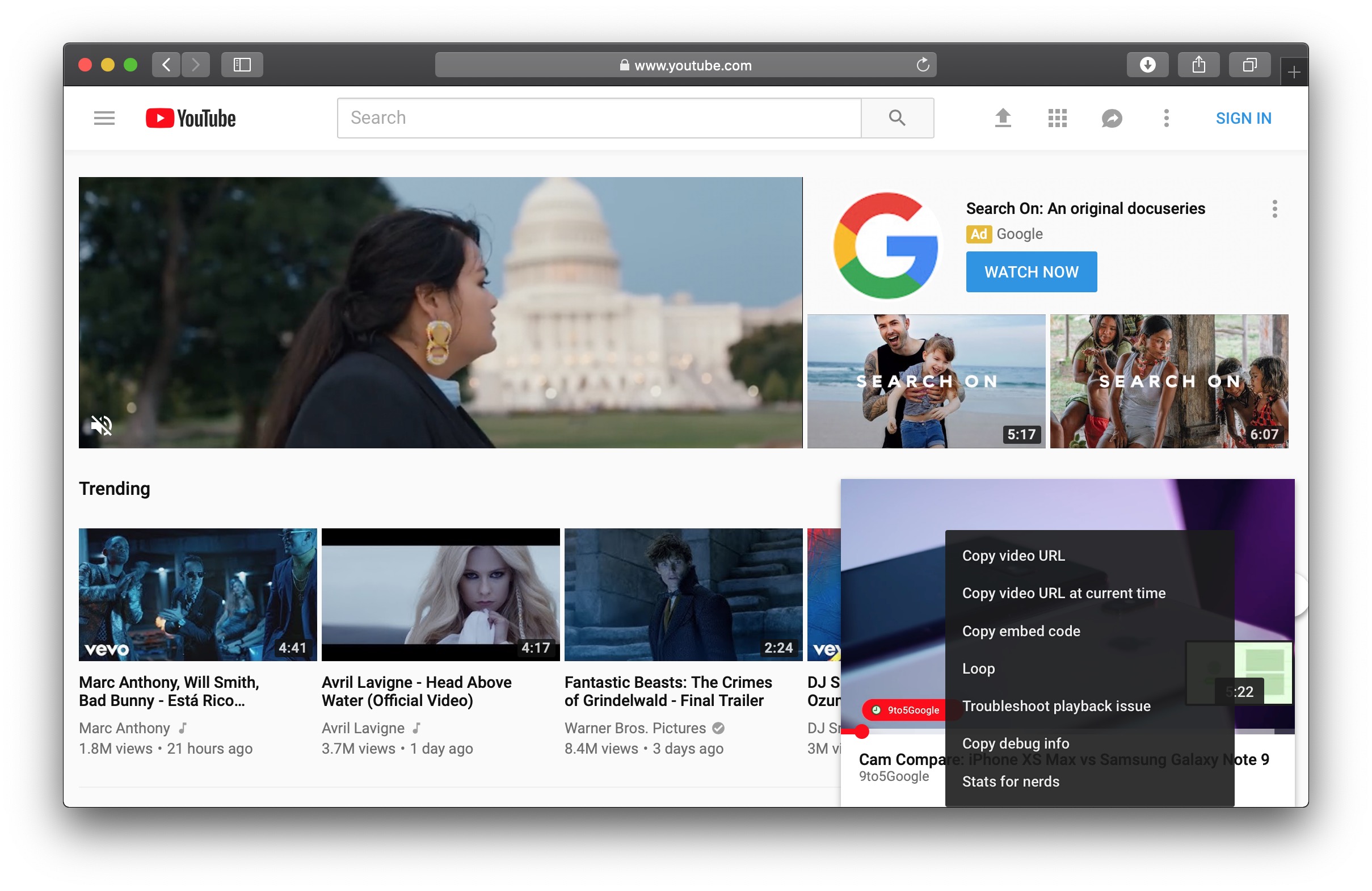The image size is (1372, 891).
Task: Toggle the Safari sidebar
Action: click(242, 64)
